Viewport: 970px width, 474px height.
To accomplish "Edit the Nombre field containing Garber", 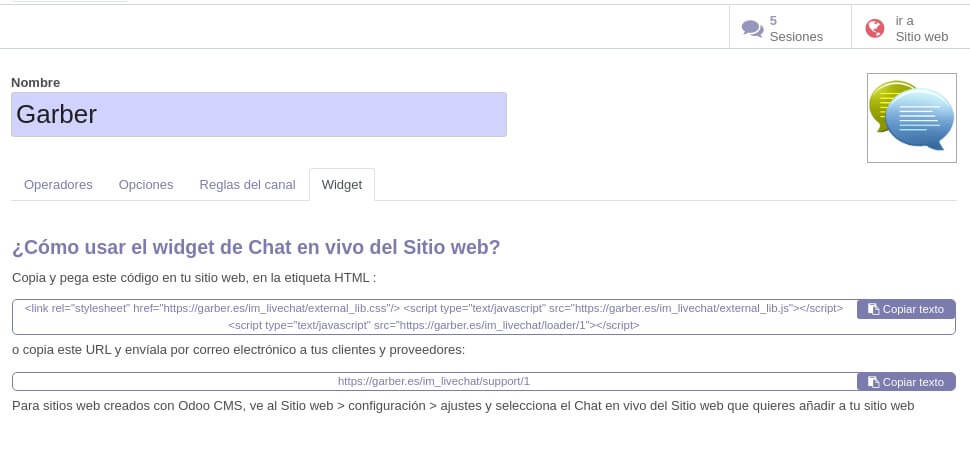I will (x=259, y=114).
